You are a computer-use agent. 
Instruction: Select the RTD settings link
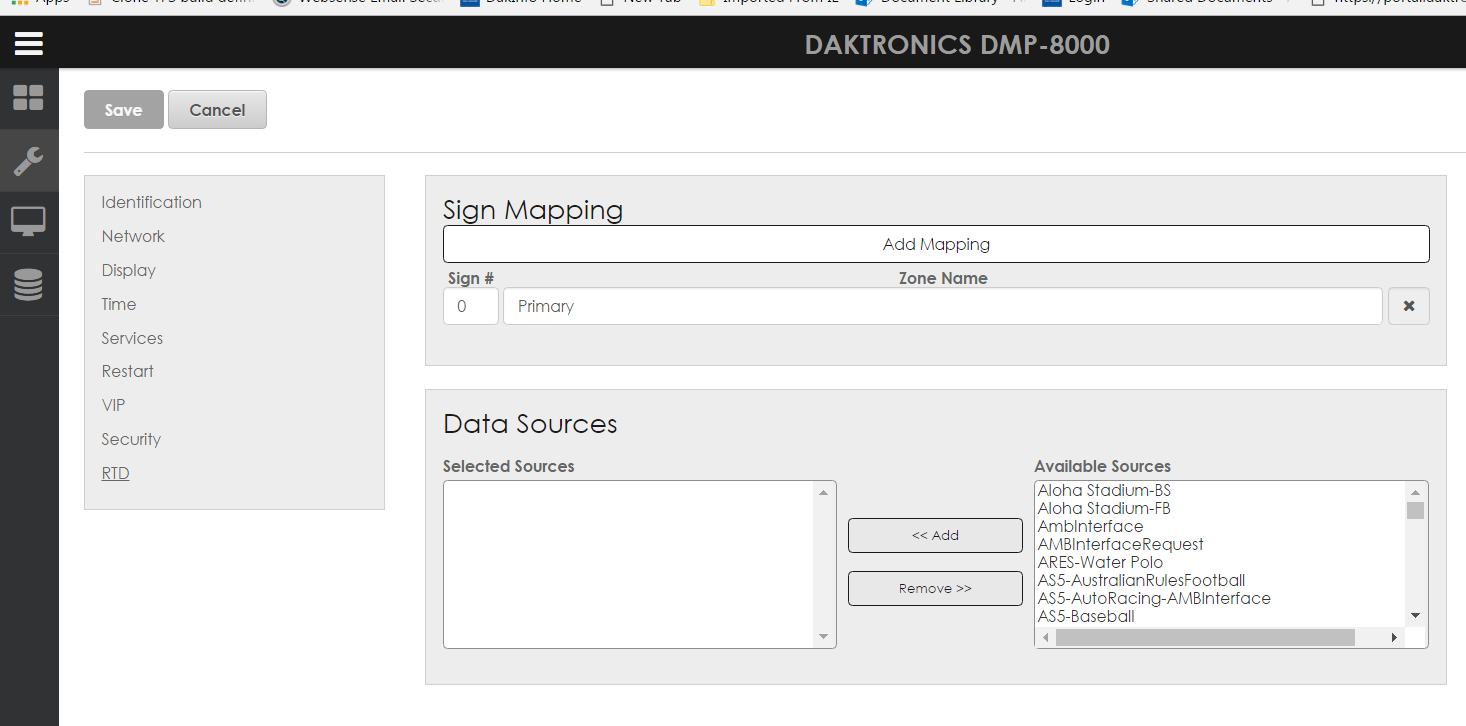click(115, 473)
